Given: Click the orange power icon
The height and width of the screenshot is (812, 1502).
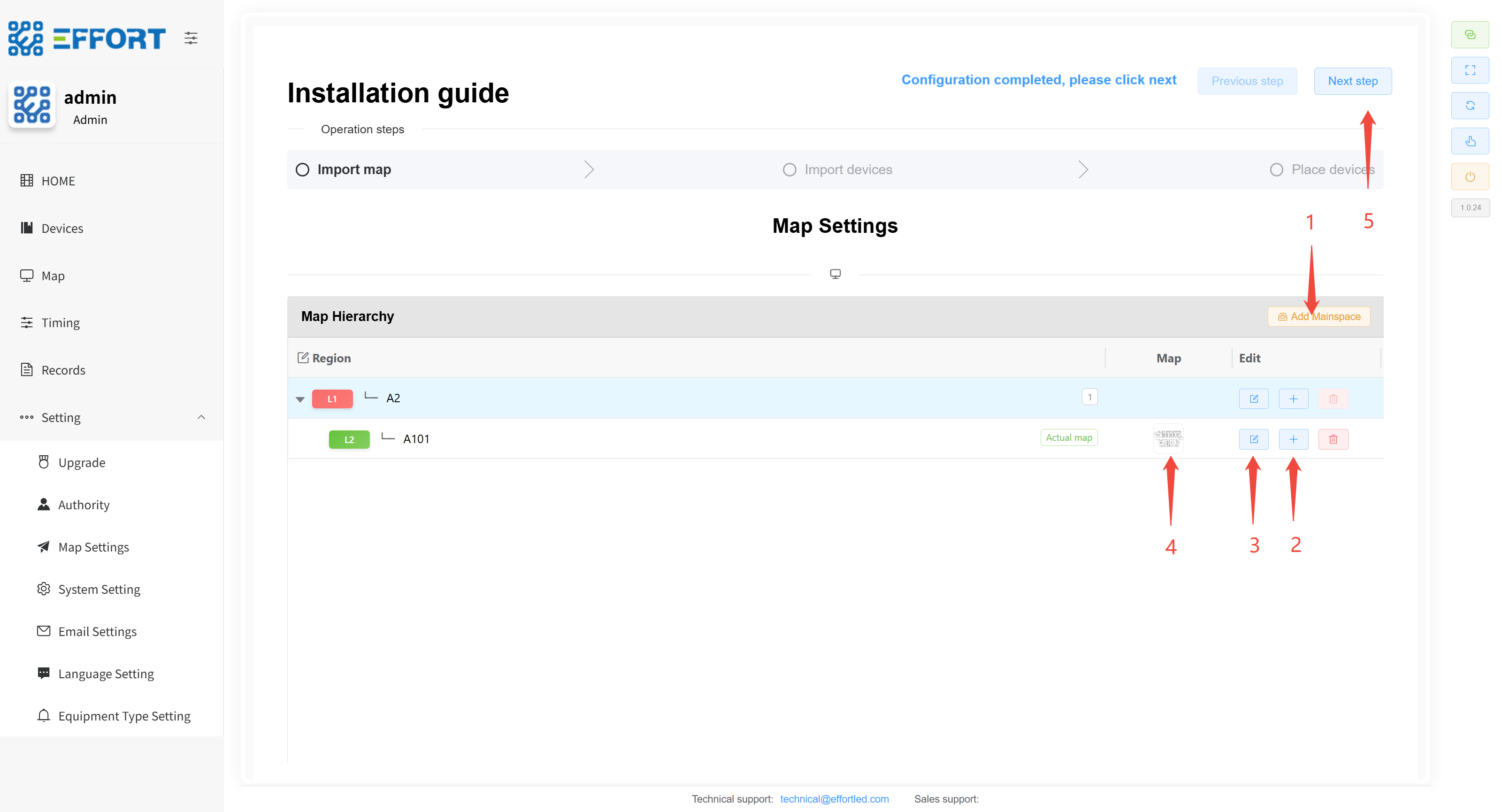Looking at the screenshot, I should click(1470, 176).
